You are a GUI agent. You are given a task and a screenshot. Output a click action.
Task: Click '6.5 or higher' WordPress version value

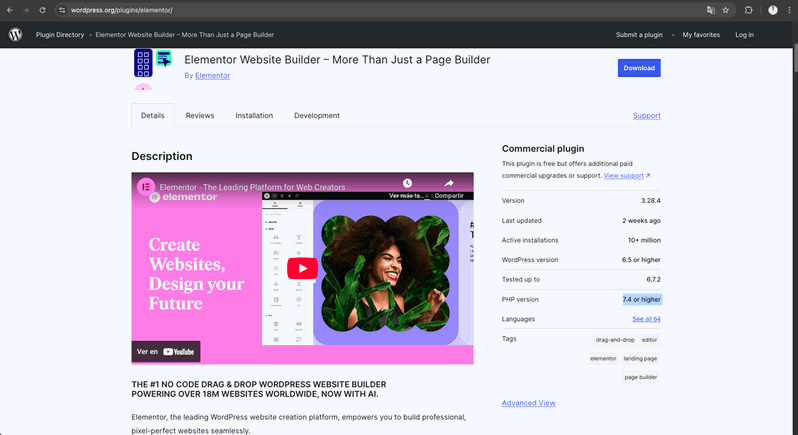[641, 260]
